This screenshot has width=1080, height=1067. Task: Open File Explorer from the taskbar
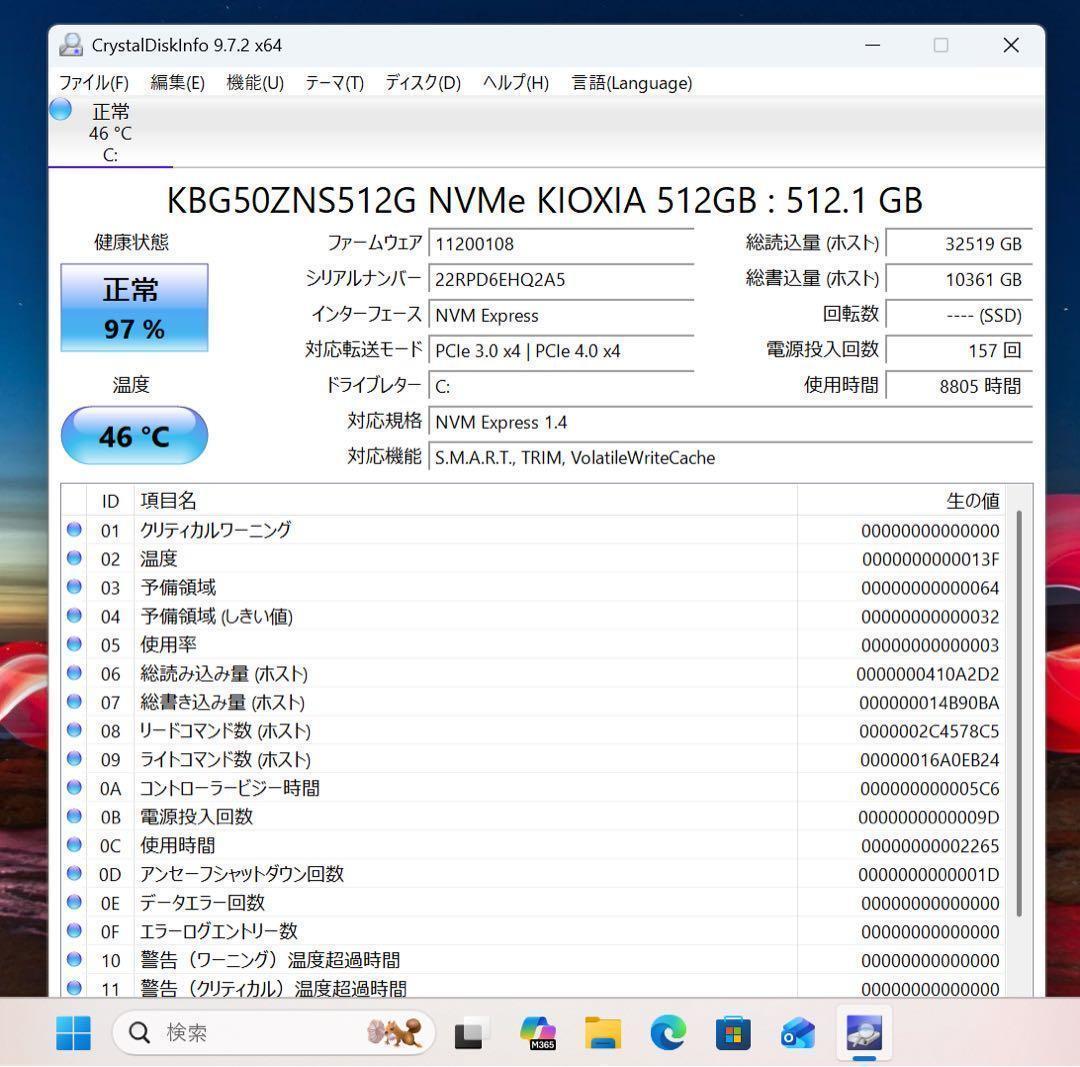coord(602,1032)
